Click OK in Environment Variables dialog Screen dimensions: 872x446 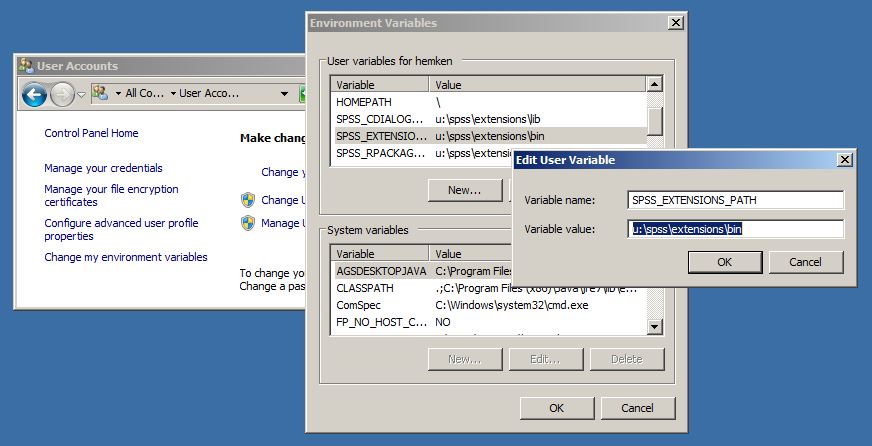point(557,408)
